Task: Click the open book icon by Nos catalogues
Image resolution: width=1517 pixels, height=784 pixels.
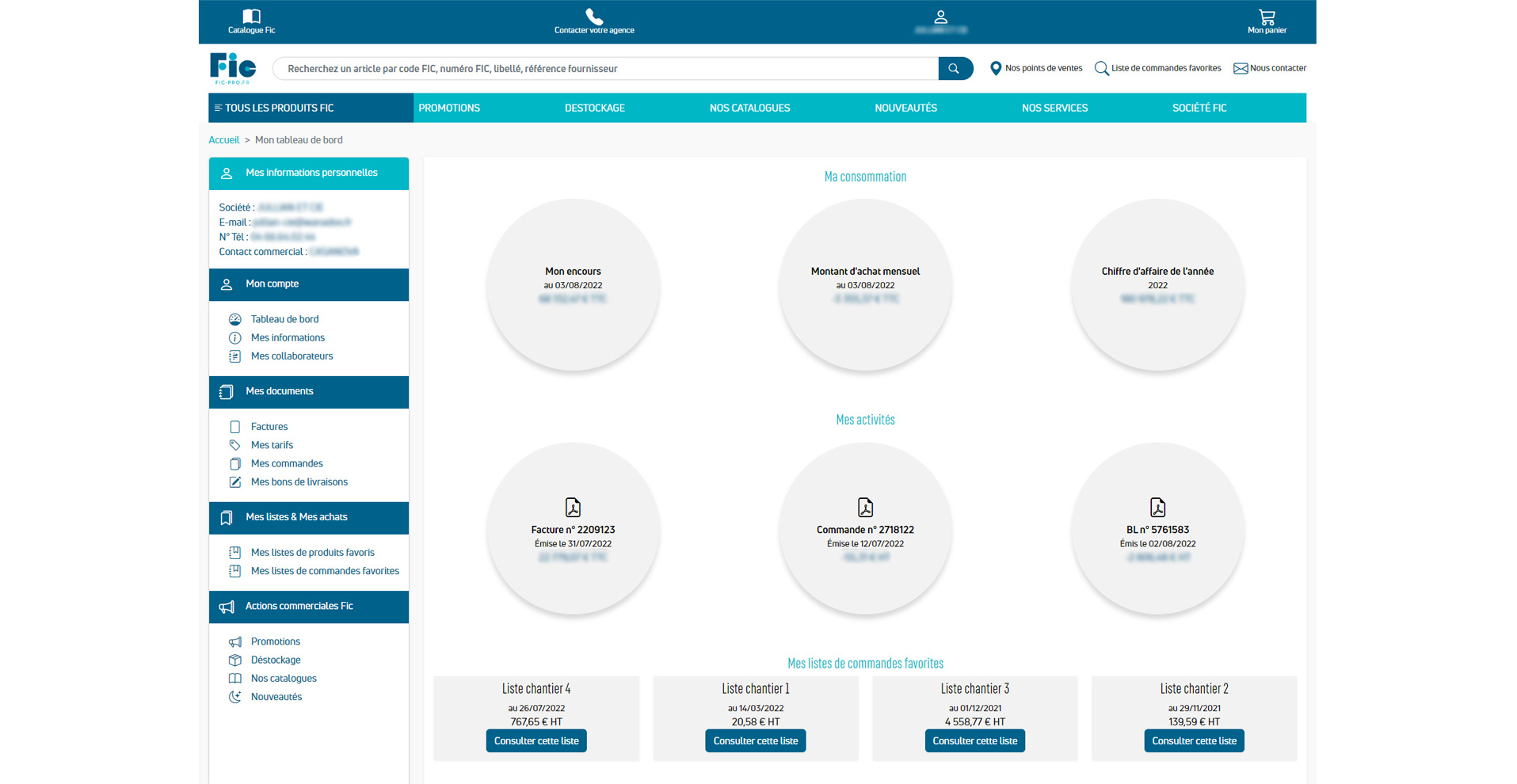Action: point(234,679)
